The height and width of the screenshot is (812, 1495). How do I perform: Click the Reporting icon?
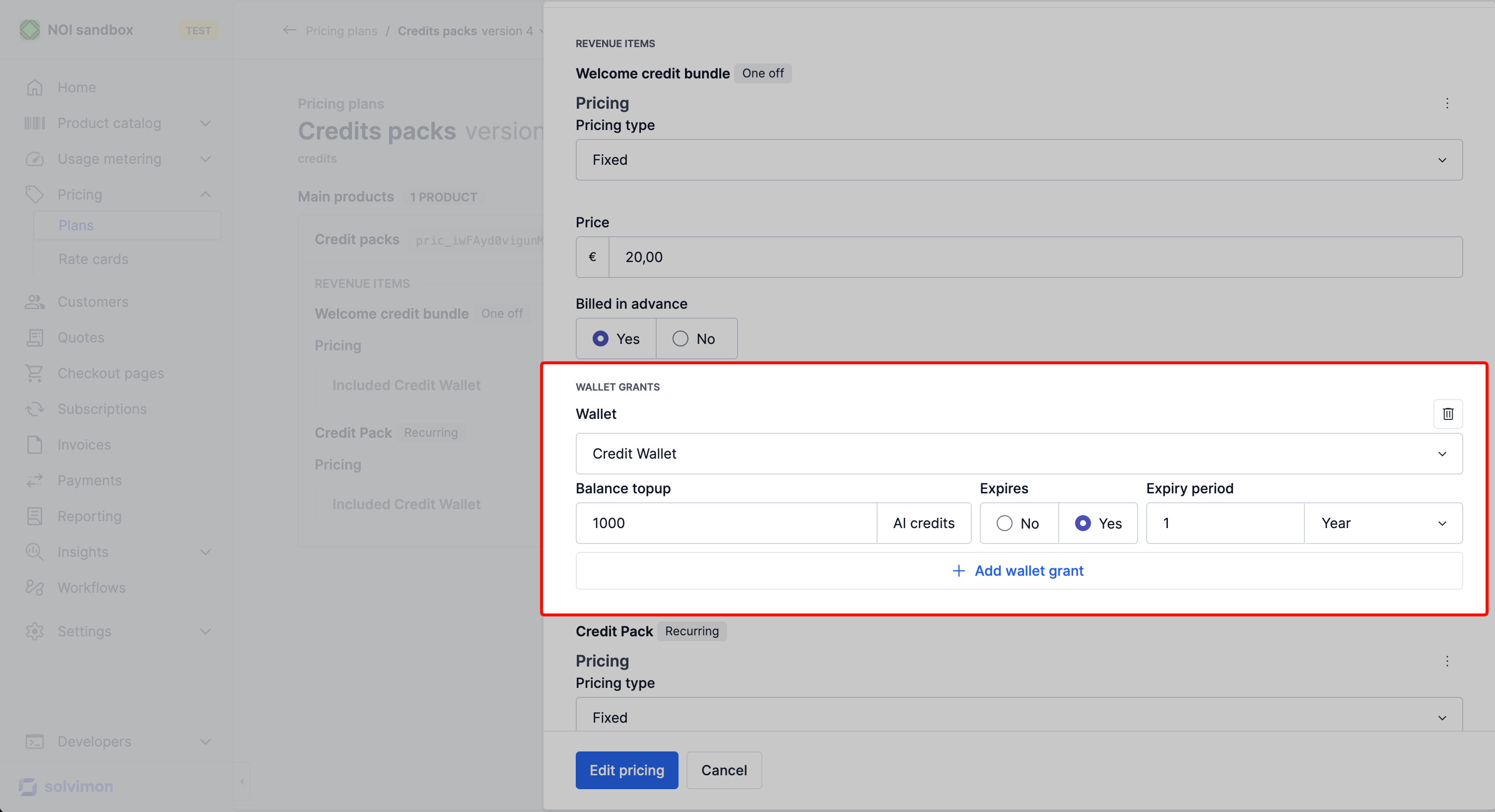coord(35,516)
